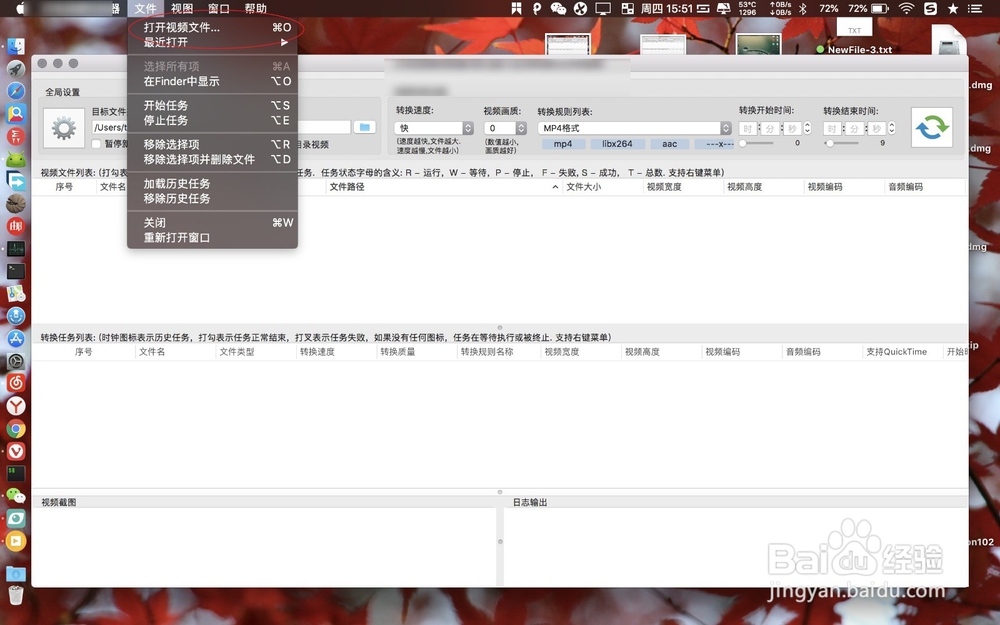This screenshot has height=625, width=1000.
Task: Open the 视图 menu in the menu bar
Action: (180, 9)
